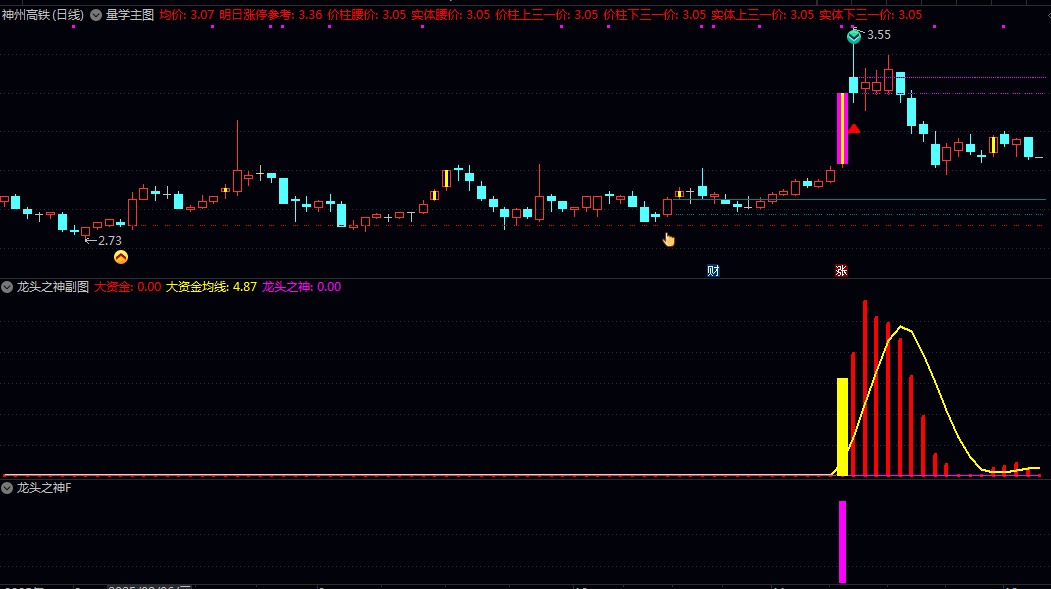Click the green checkmark marker at 3.55 high

pyautogui.click(x=853, y=37)
